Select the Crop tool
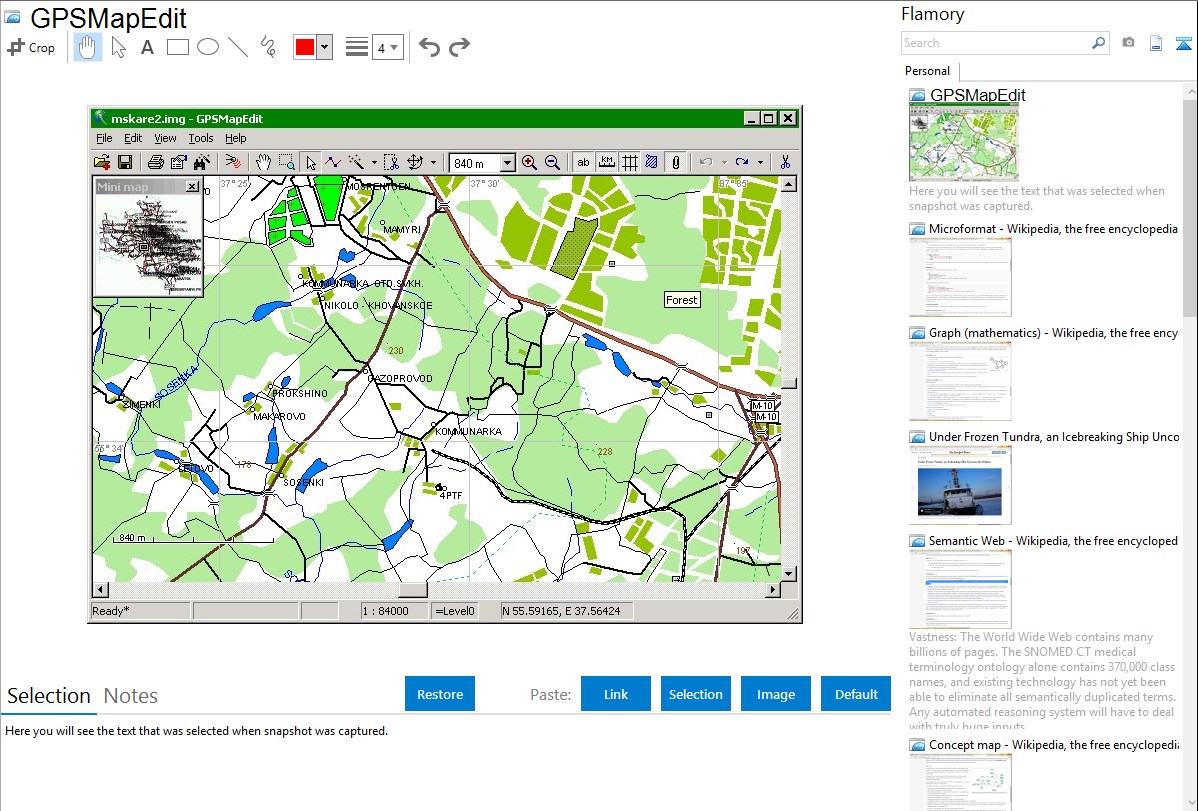This screenshot has width=1198, height=811. tap(31, 47)
